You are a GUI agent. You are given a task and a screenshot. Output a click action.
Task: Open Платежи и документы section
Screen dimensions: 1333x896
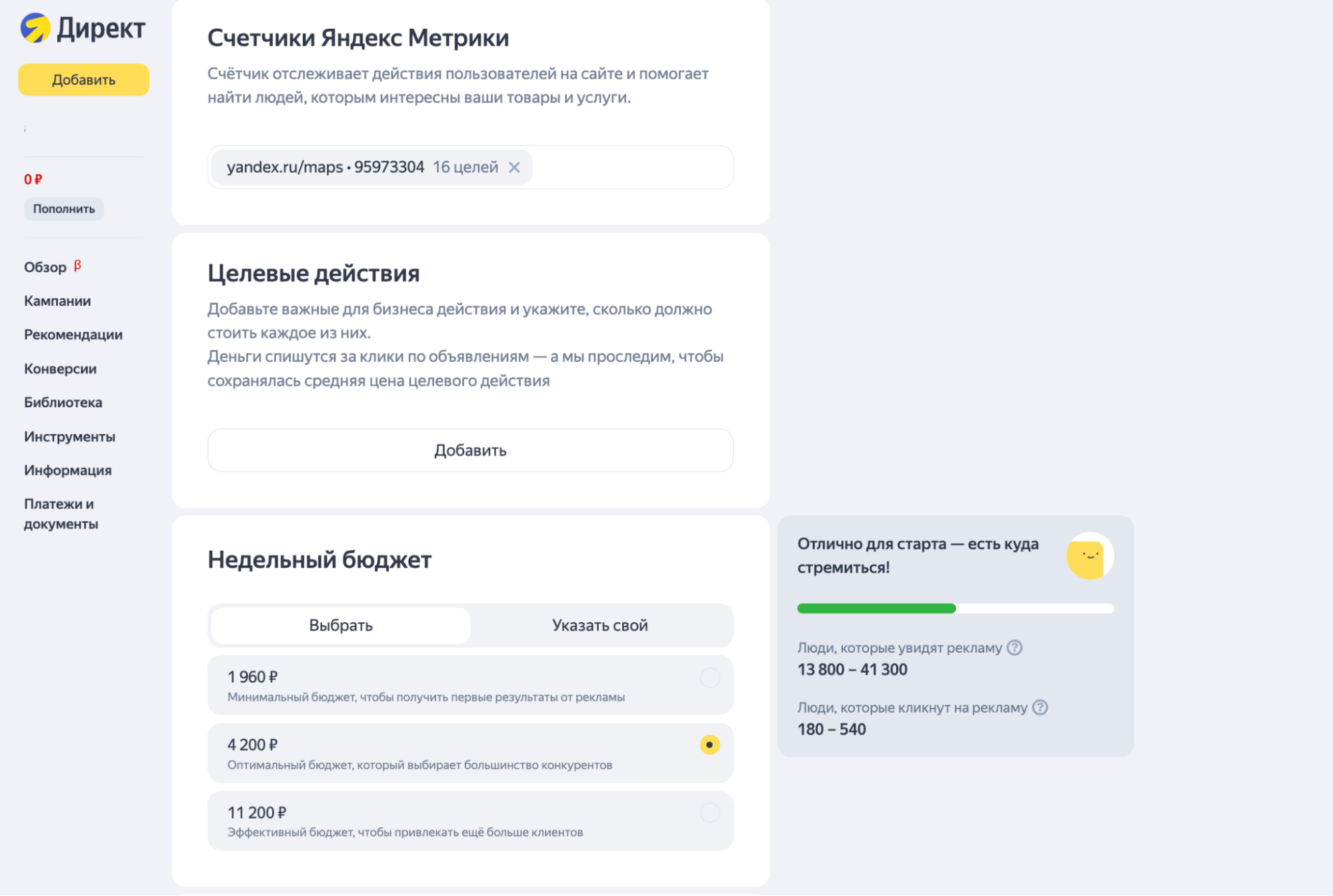(60, 513)
